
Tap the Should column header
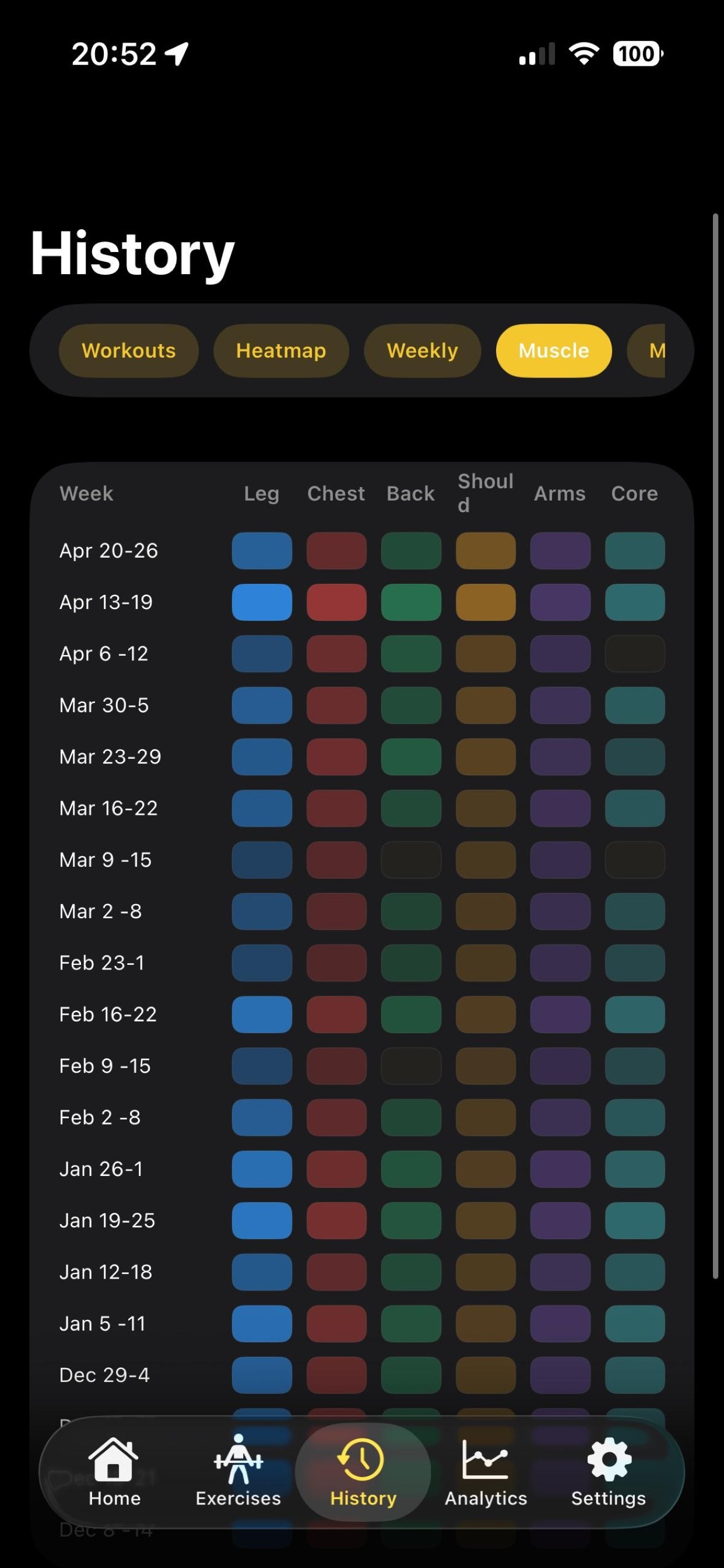(486, 493)
